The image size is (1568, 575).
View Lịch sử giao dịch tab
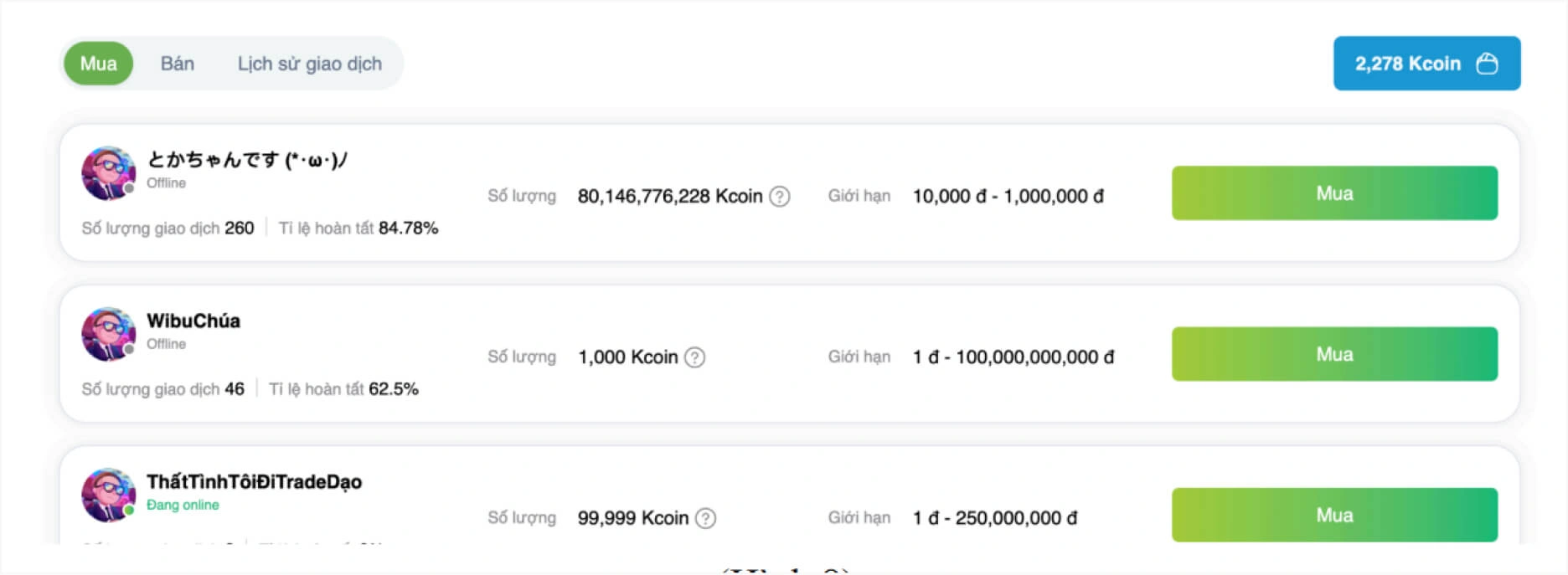[310, 64]
